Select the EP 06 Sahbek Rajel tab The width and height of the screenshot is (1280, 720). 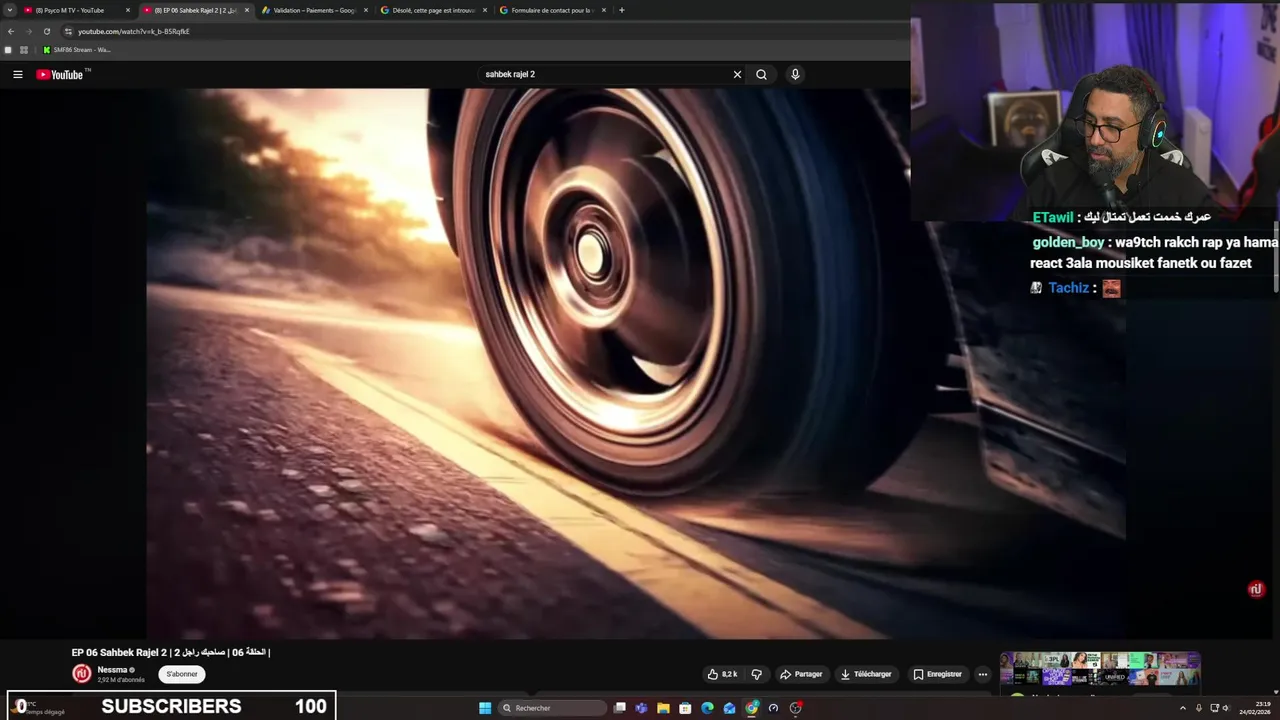tap(195, 10)
